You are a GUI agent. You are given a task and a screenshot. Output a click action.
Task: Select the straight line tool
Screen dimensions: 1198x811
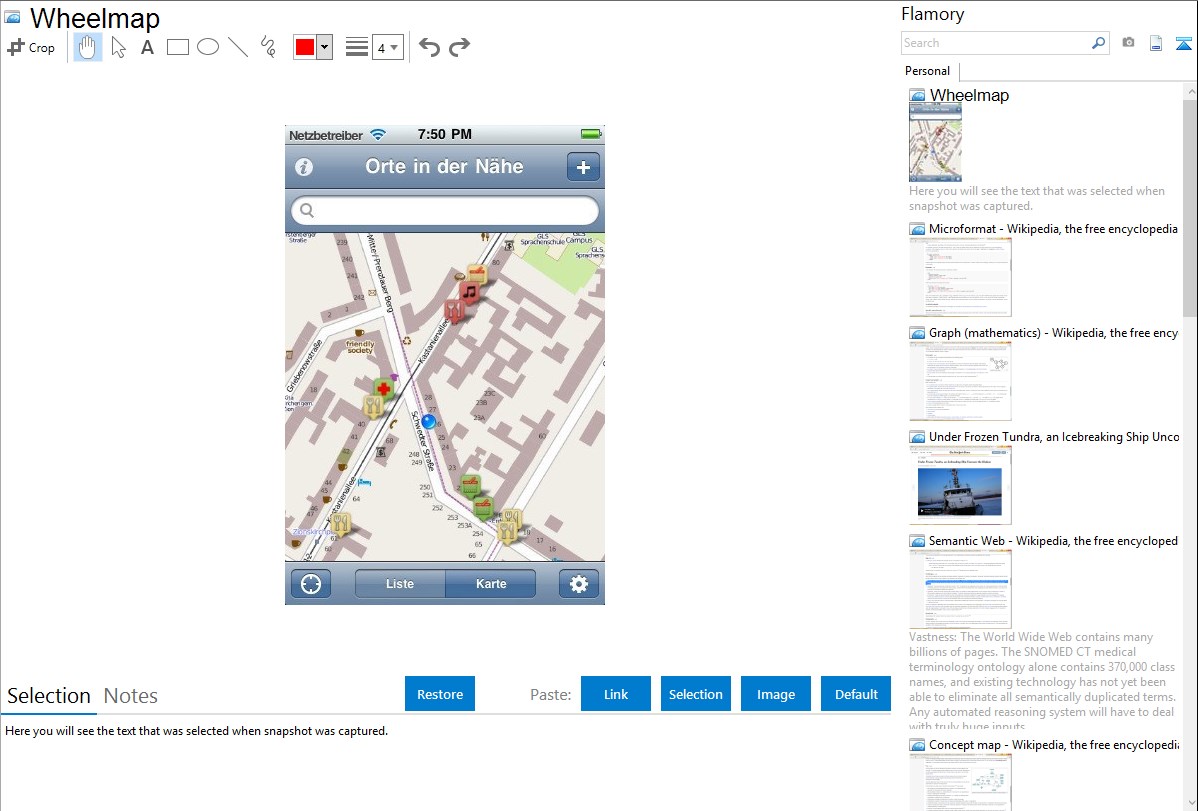pyautogui.click(x=238, y=47)
